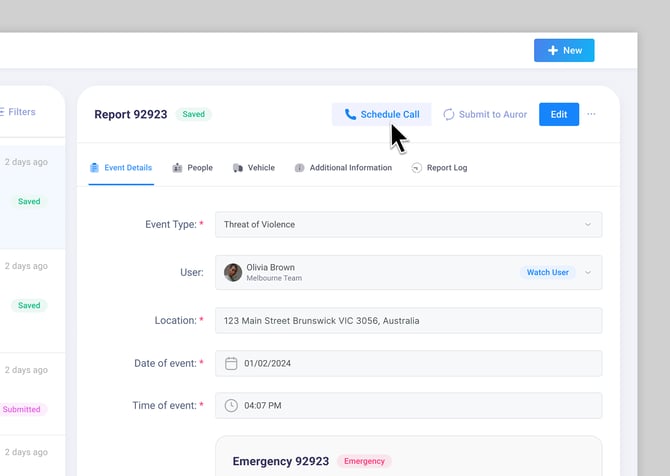This screenshot has width=670, height=476.
Task: Click the info icon on Additional Information tab
Action: [299, 168]
